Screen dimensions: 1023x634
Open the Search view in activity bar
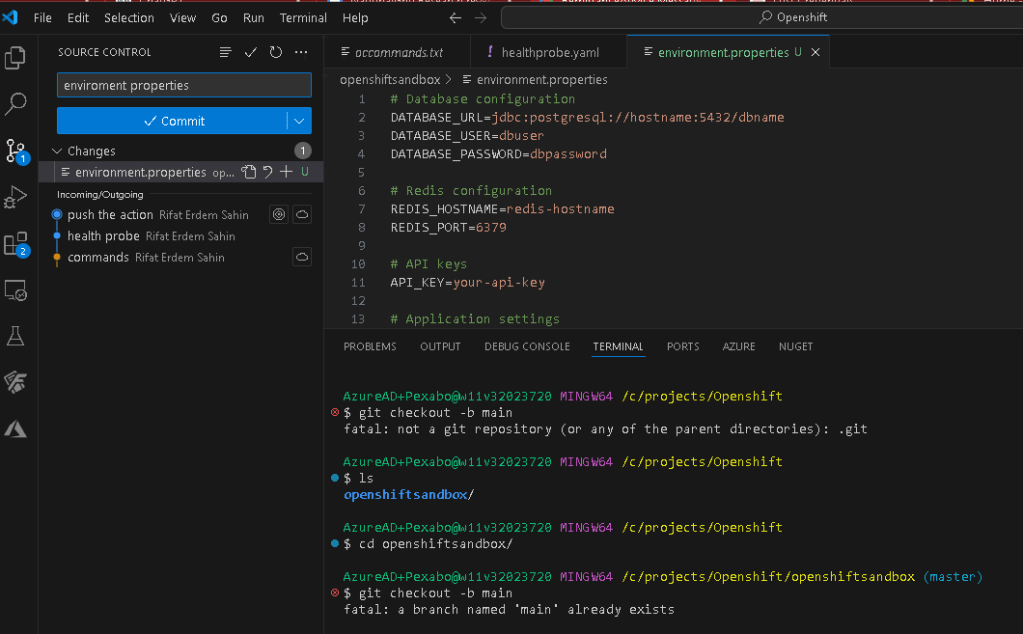point(15,103)
